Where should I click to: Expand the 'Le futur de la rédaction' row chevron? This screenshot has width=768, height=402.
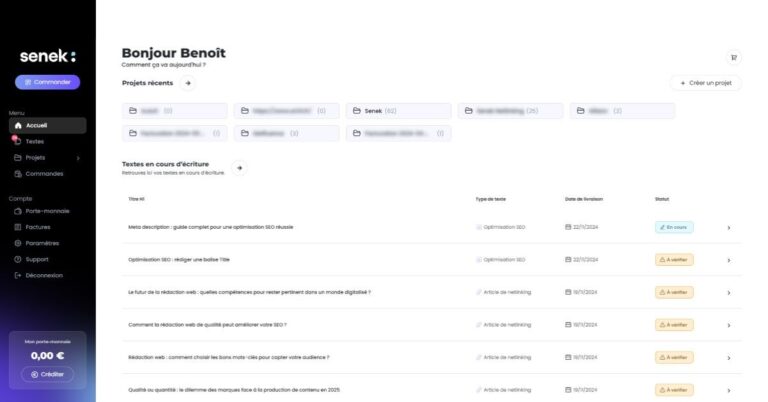pyautogui.click(x=729, y=293)
